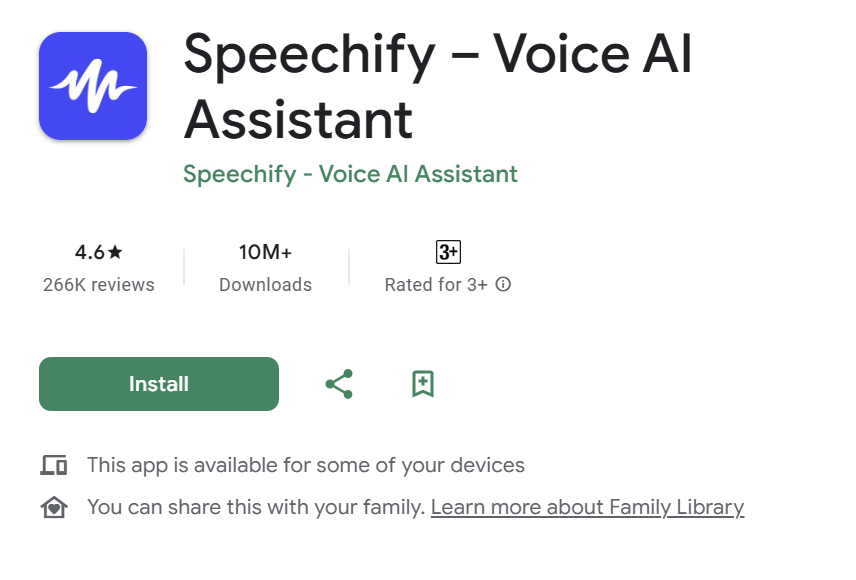Click the 3+ rating badge

coord(448,252)
